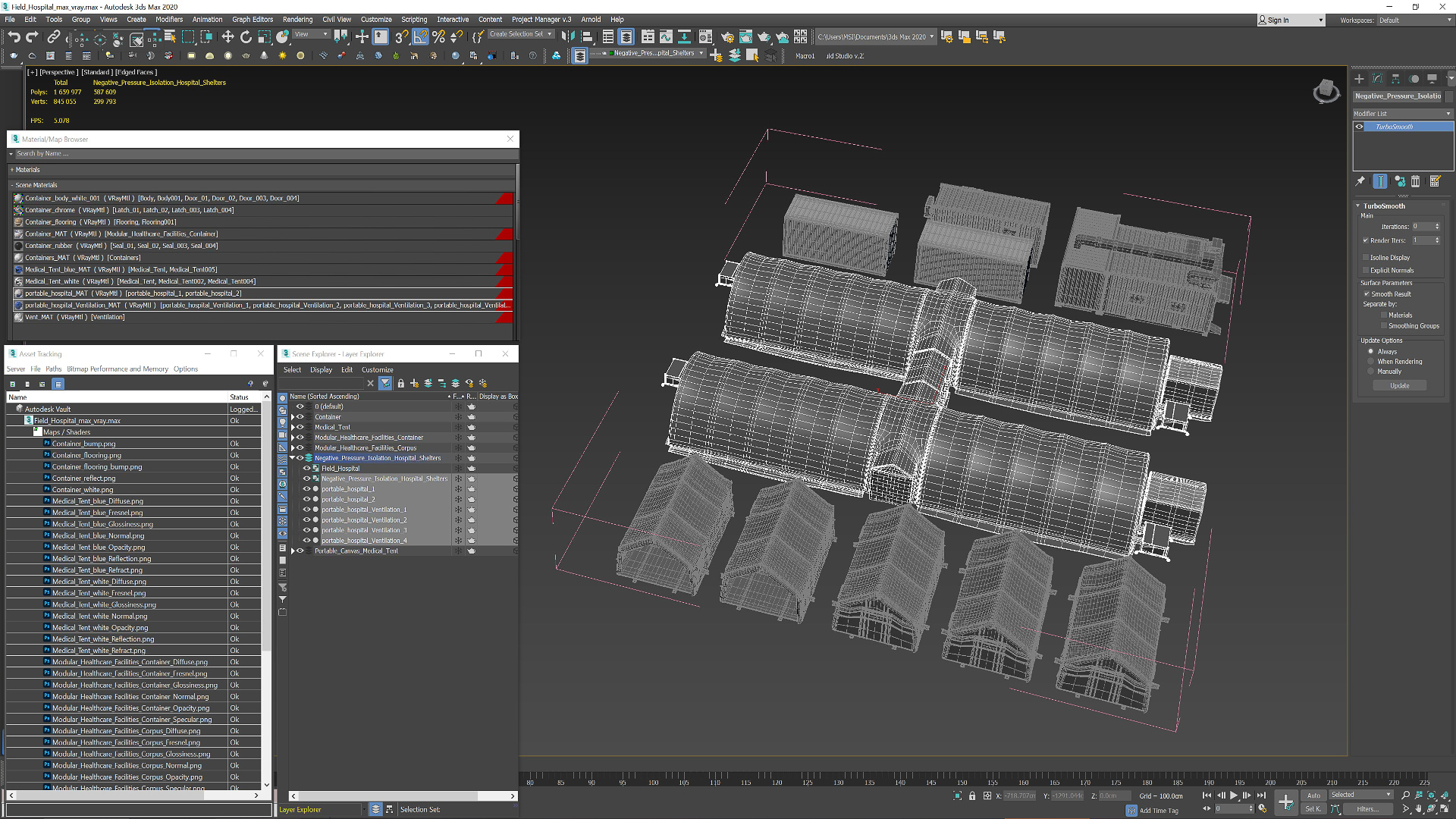The width and height of the screenshot is (1456, 819).
Task: Click the Add Time Tag label
Action: tap(1159, 811)
